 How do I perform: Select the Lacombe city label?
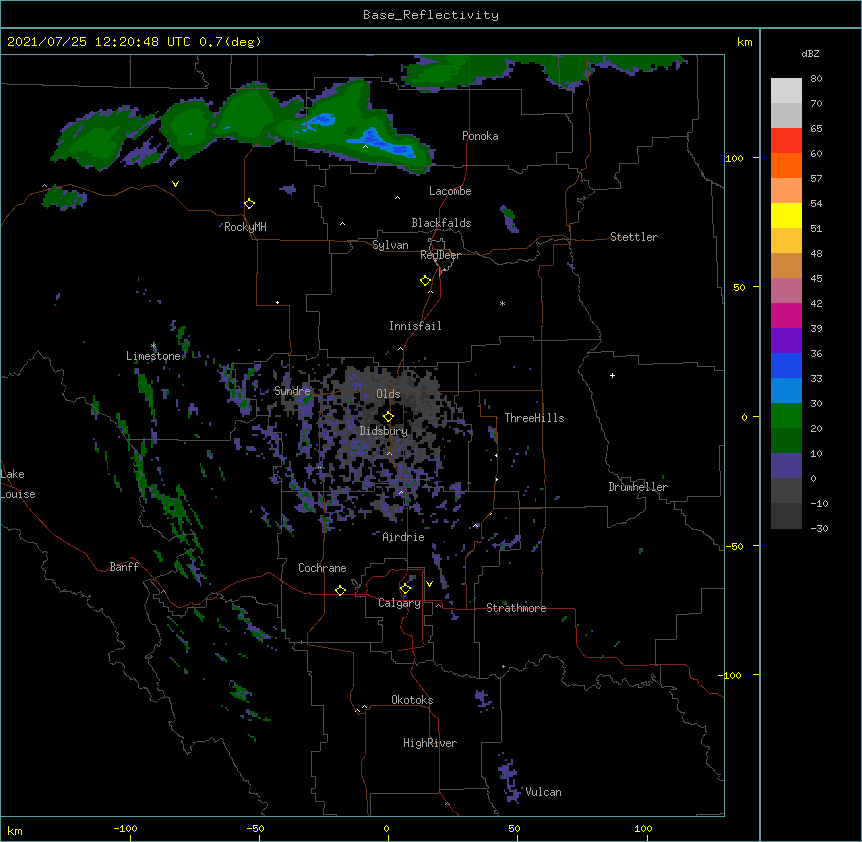click(x=450, y=191)
